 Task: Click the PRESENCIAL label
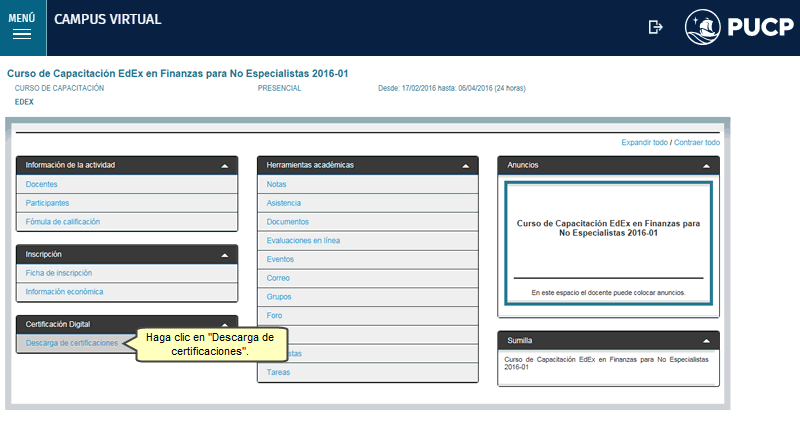pos(279,88)
